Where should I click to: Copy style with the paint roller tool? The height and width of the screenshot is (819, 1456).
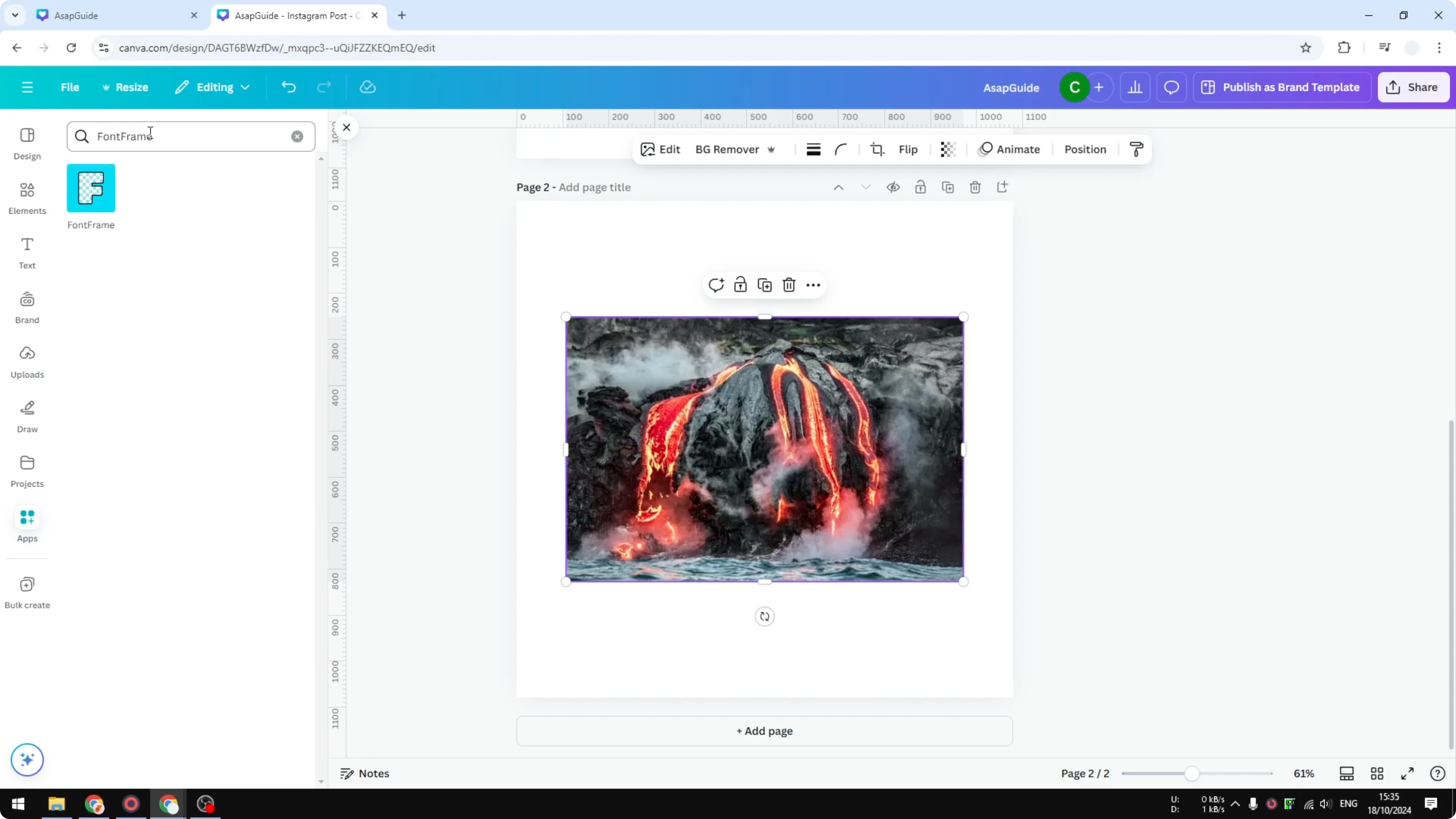pos(1137,149)
